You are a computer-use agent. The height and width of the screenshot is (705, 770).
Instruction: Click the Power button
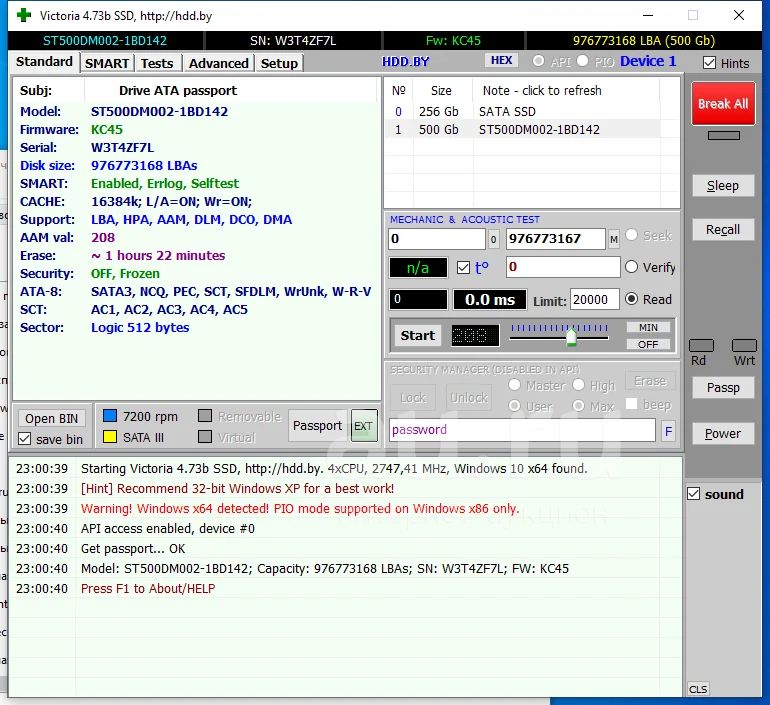(723, 434)
